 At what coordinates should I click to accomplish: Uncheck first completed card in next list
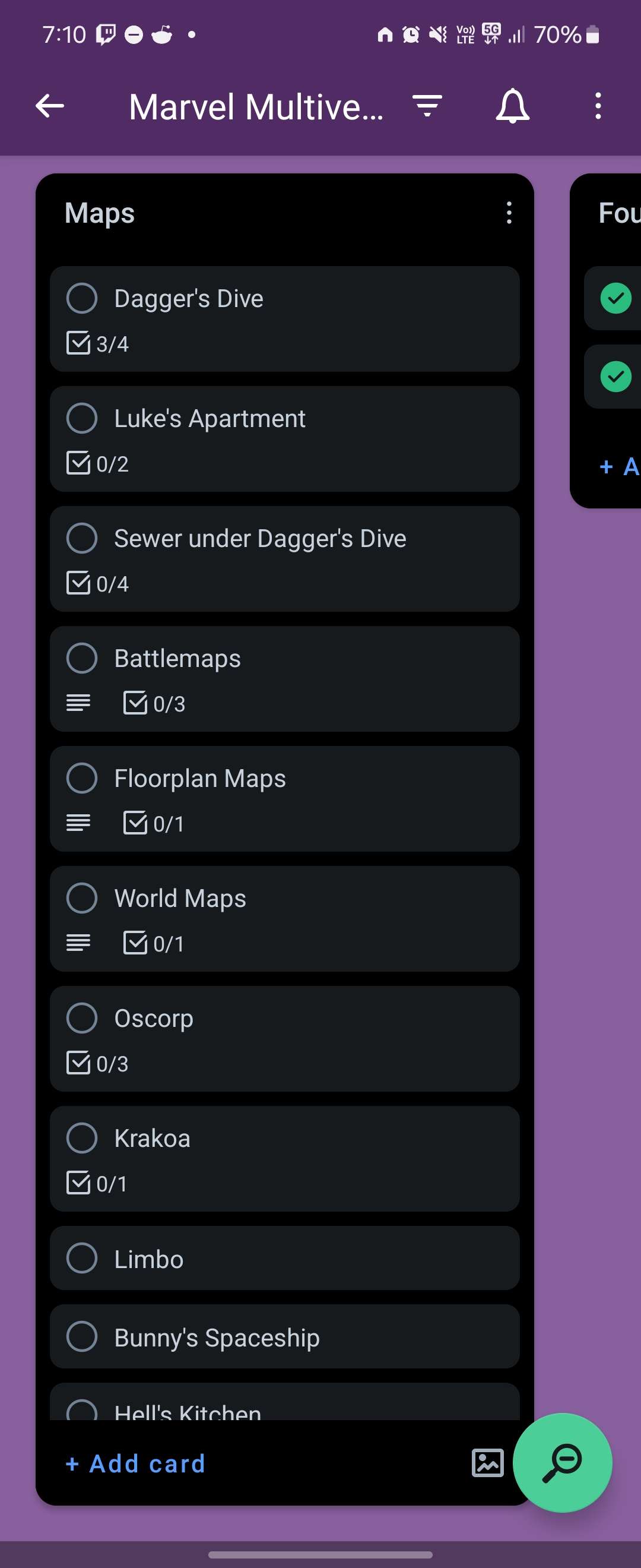click(615, 298)
